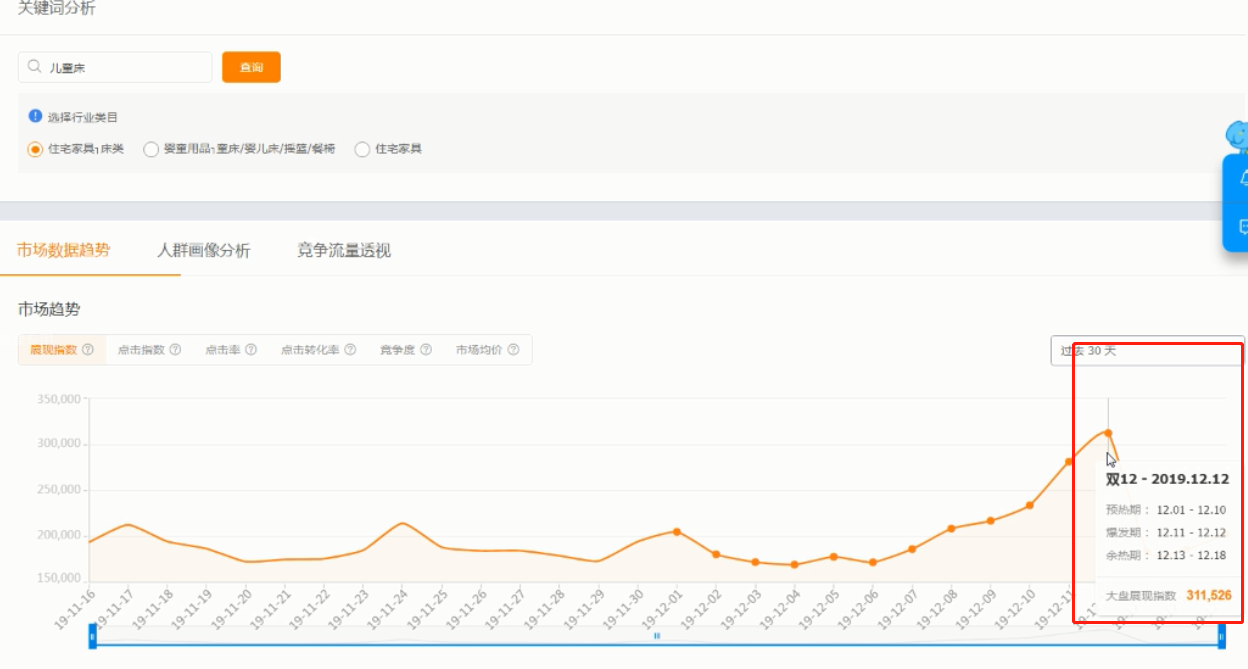Show the 点击指数 metric on chart

pyautogui.click(x=141, y=350)
